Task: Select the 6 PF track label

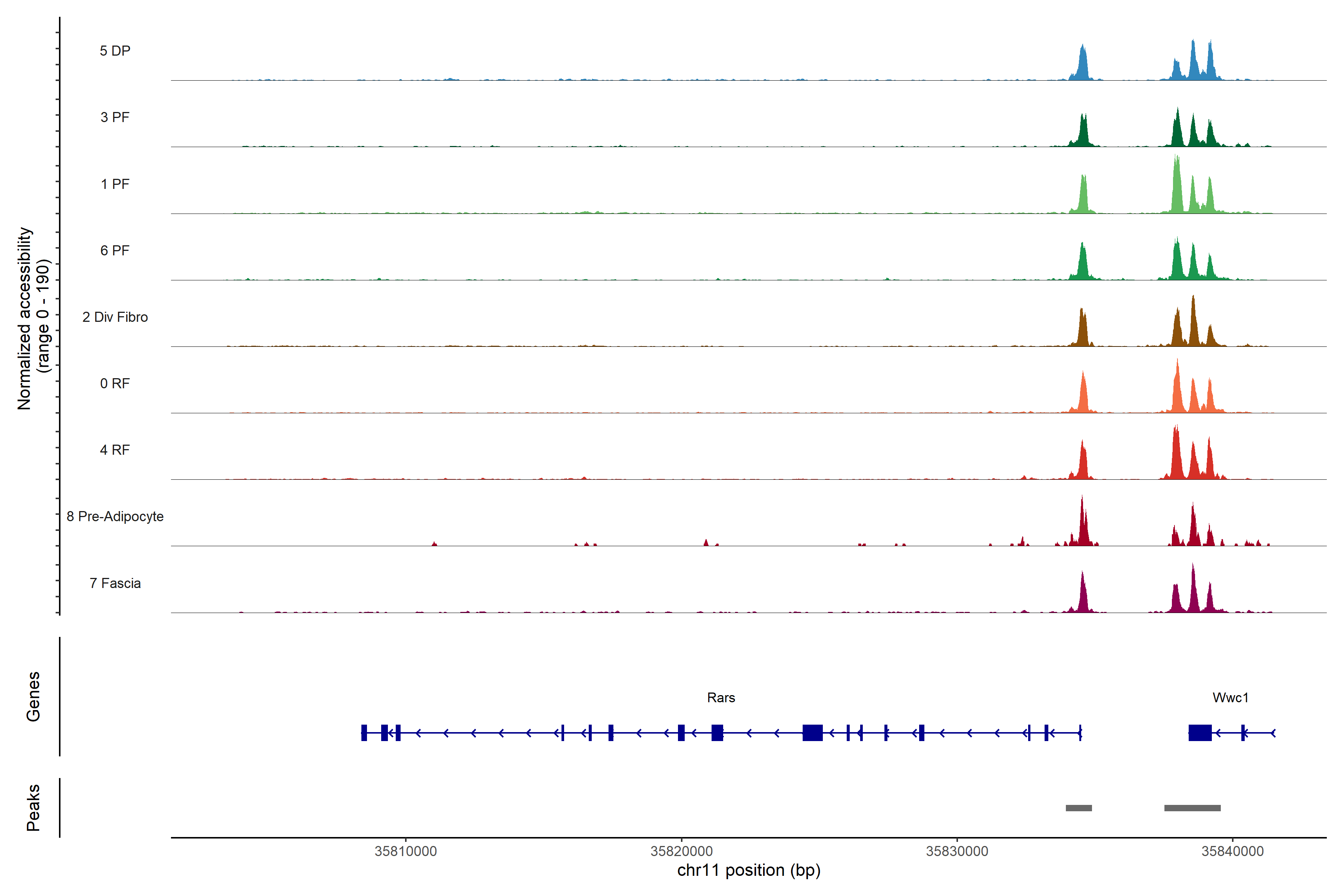Action: click(115, 250)
